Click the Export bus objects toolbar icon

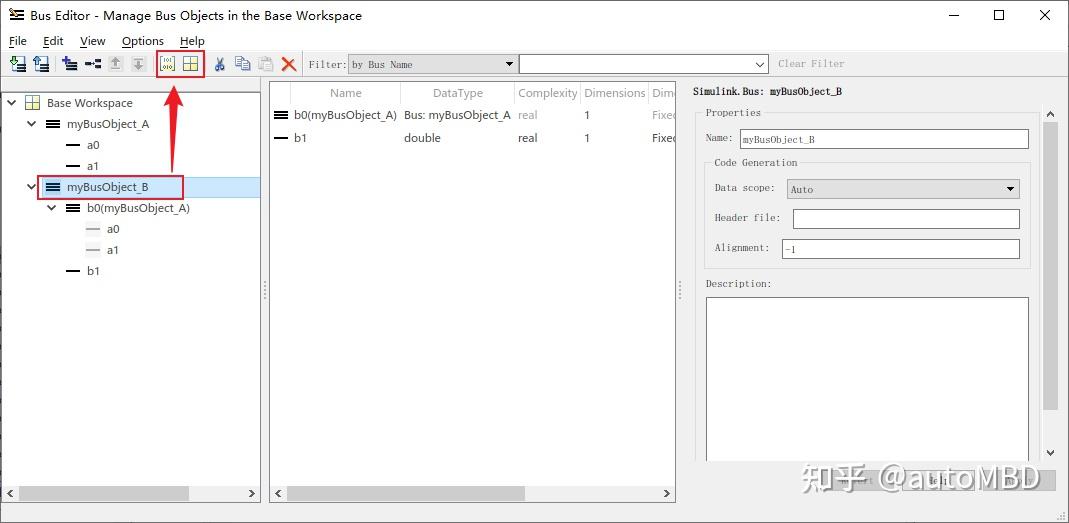click(x=41, y=64)
